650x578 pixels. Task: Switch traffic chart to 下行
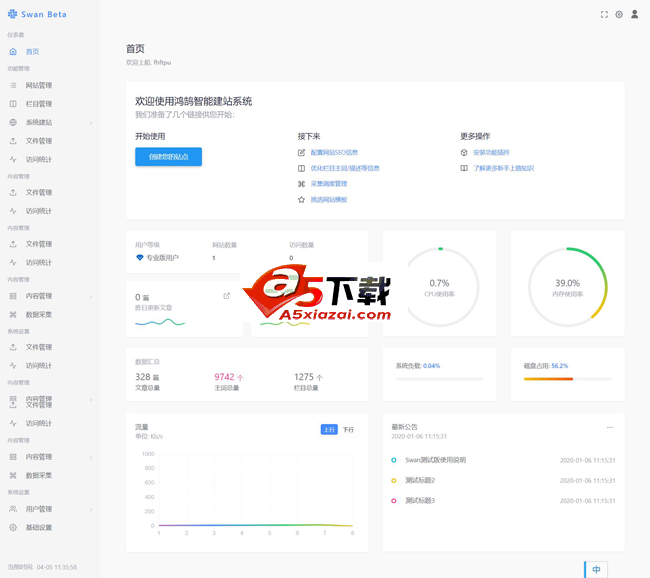point(348,430)
